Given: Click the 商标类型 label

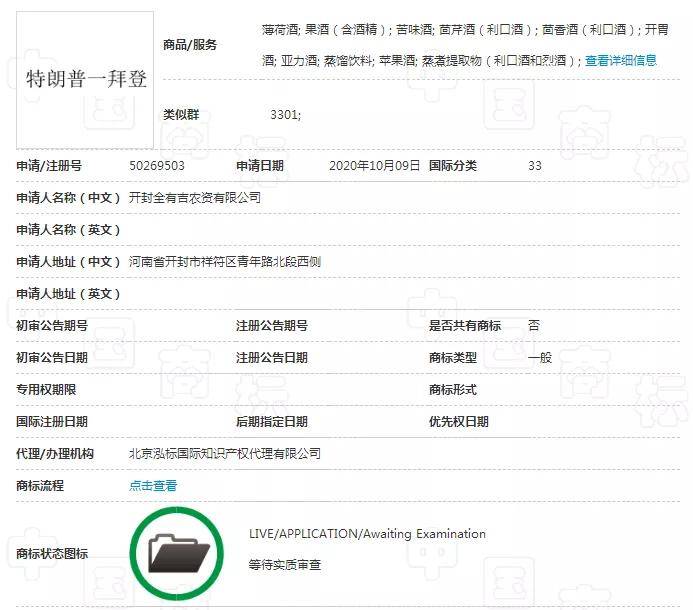Looking at the screenshot, I should (x=453, y=357).
